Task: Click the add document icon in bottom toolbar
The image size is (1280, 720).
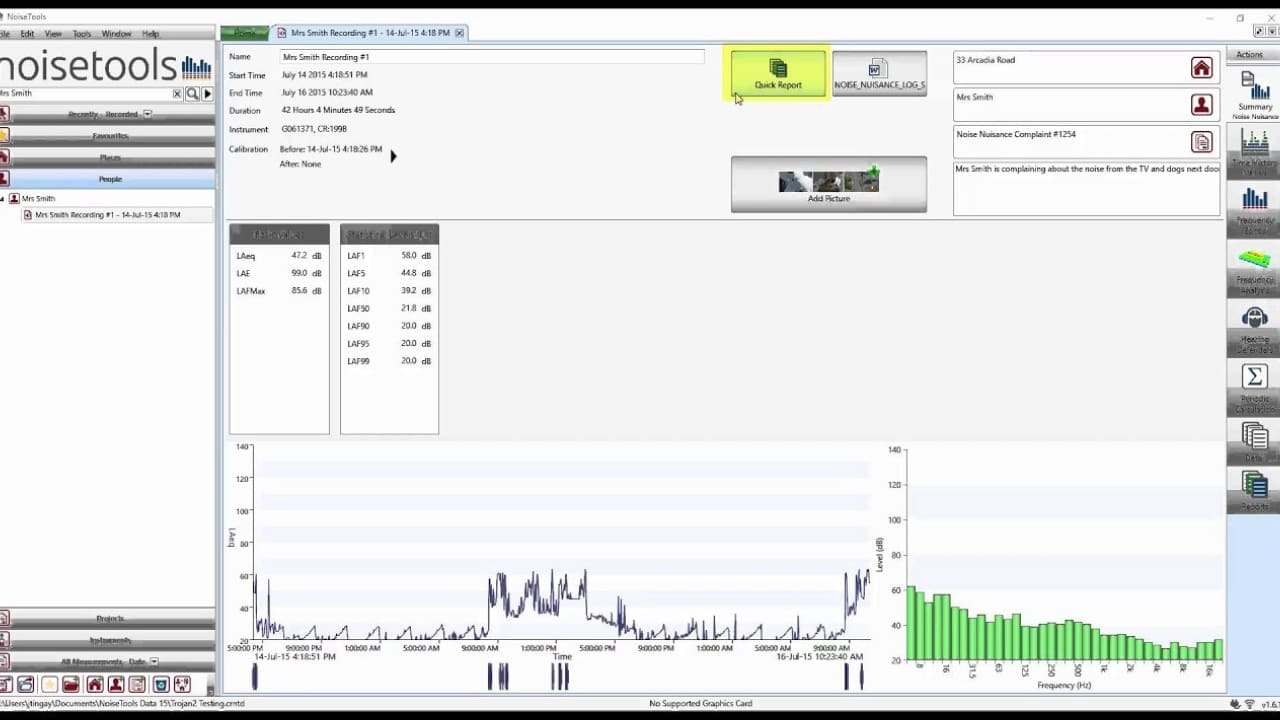Action: click(137, 685)
